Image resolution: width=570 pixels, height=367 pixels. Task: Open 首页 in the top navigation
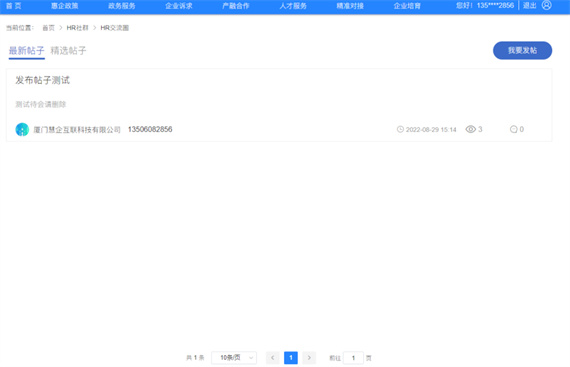(13, 6)
